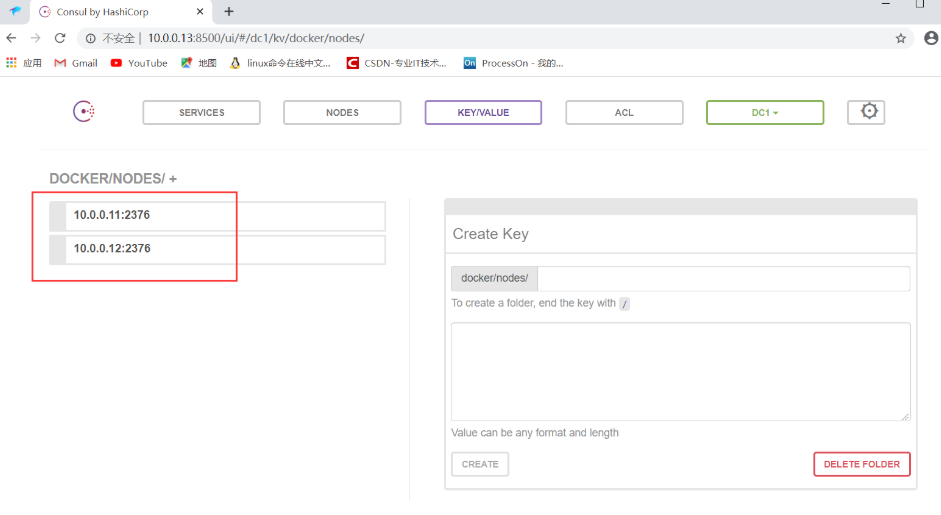Open key 10.0.0.12:2376
Screen dimensions: 941x515
point(217,249)
